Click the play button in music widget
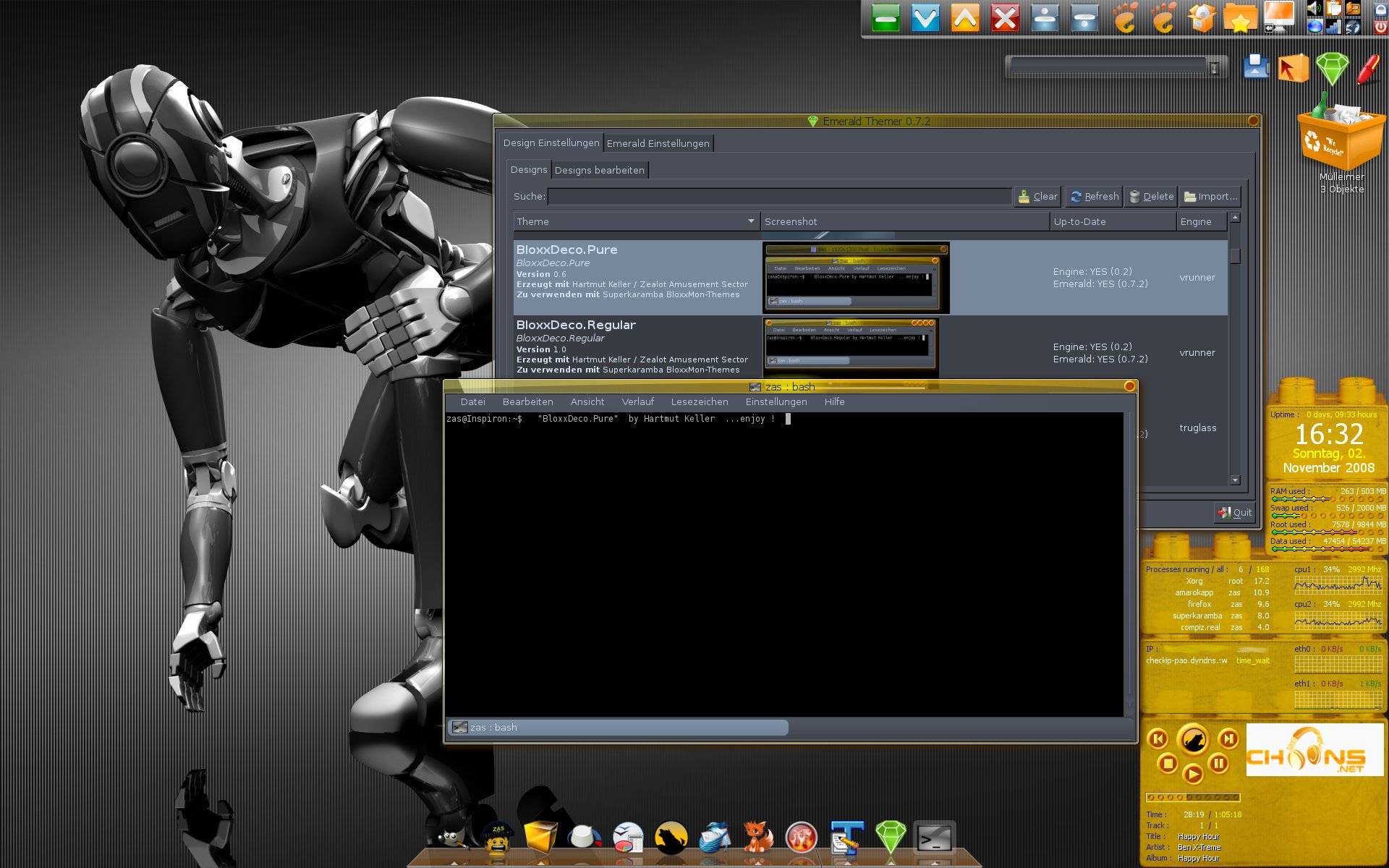Screen dimensions: 1389x868 click(x=1193, y=775)
